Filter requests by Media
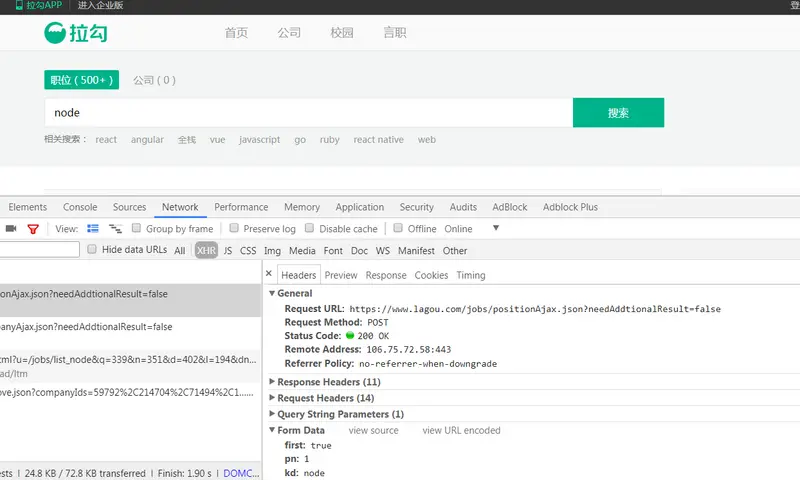Screen dimensions: 800x480 (x=302, y=250)
